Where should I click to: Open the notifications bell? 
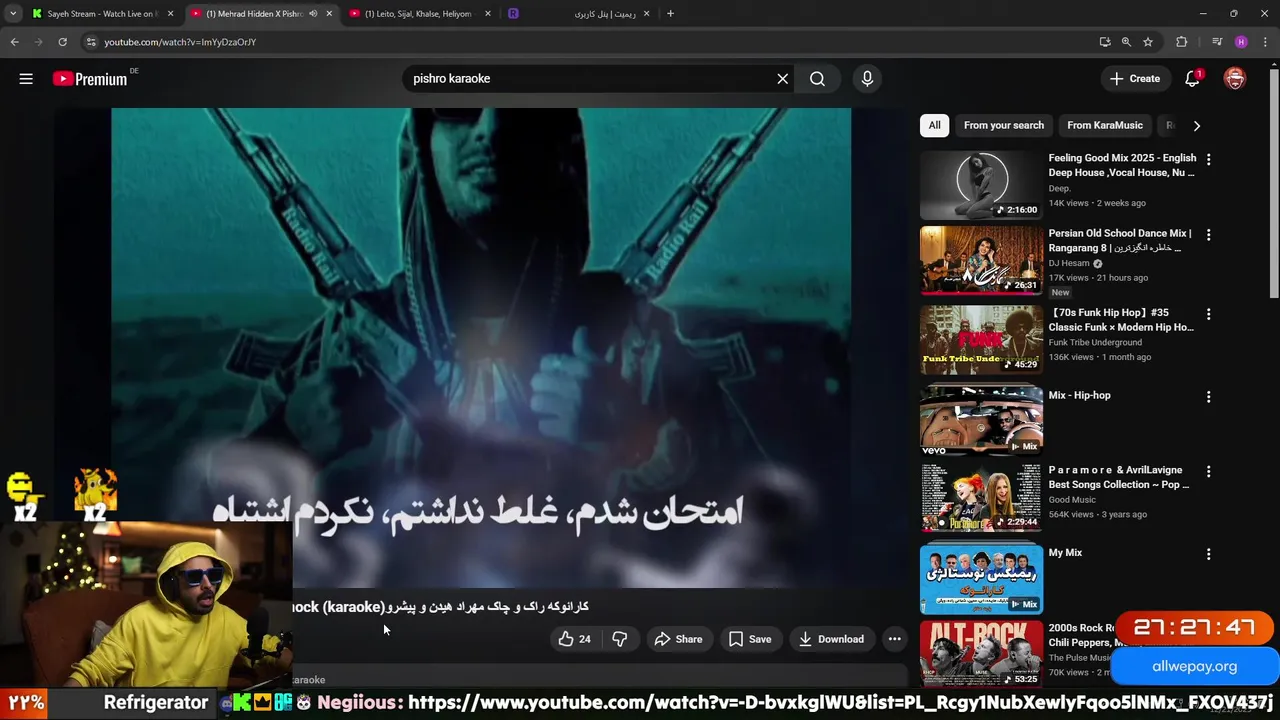[1192, 79]
